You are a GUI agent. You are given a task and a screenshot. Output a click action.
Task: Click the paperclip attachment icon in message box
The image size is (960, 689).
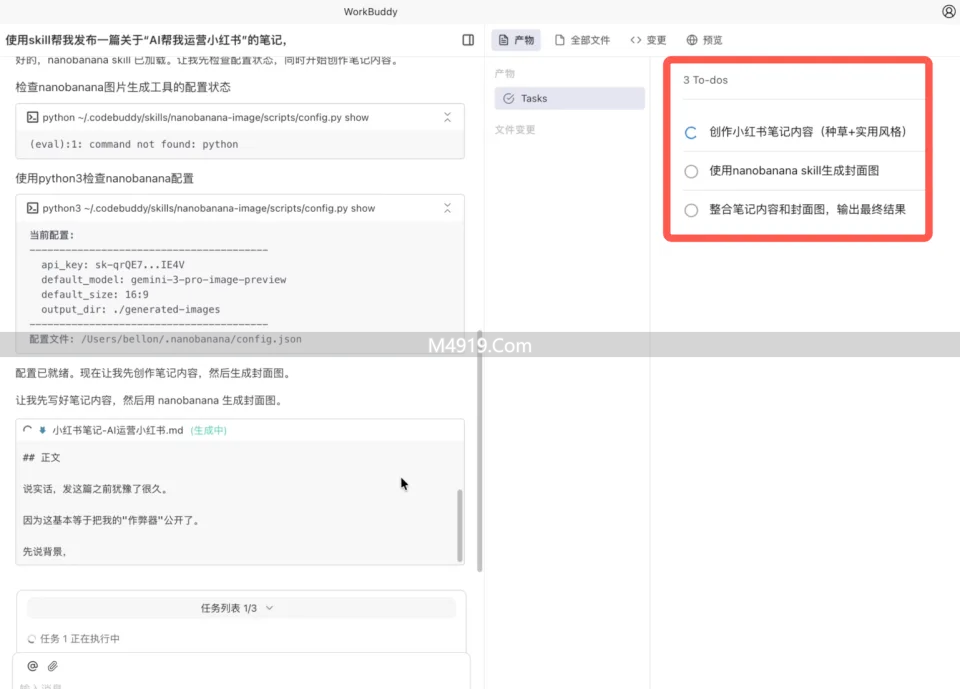52,666
